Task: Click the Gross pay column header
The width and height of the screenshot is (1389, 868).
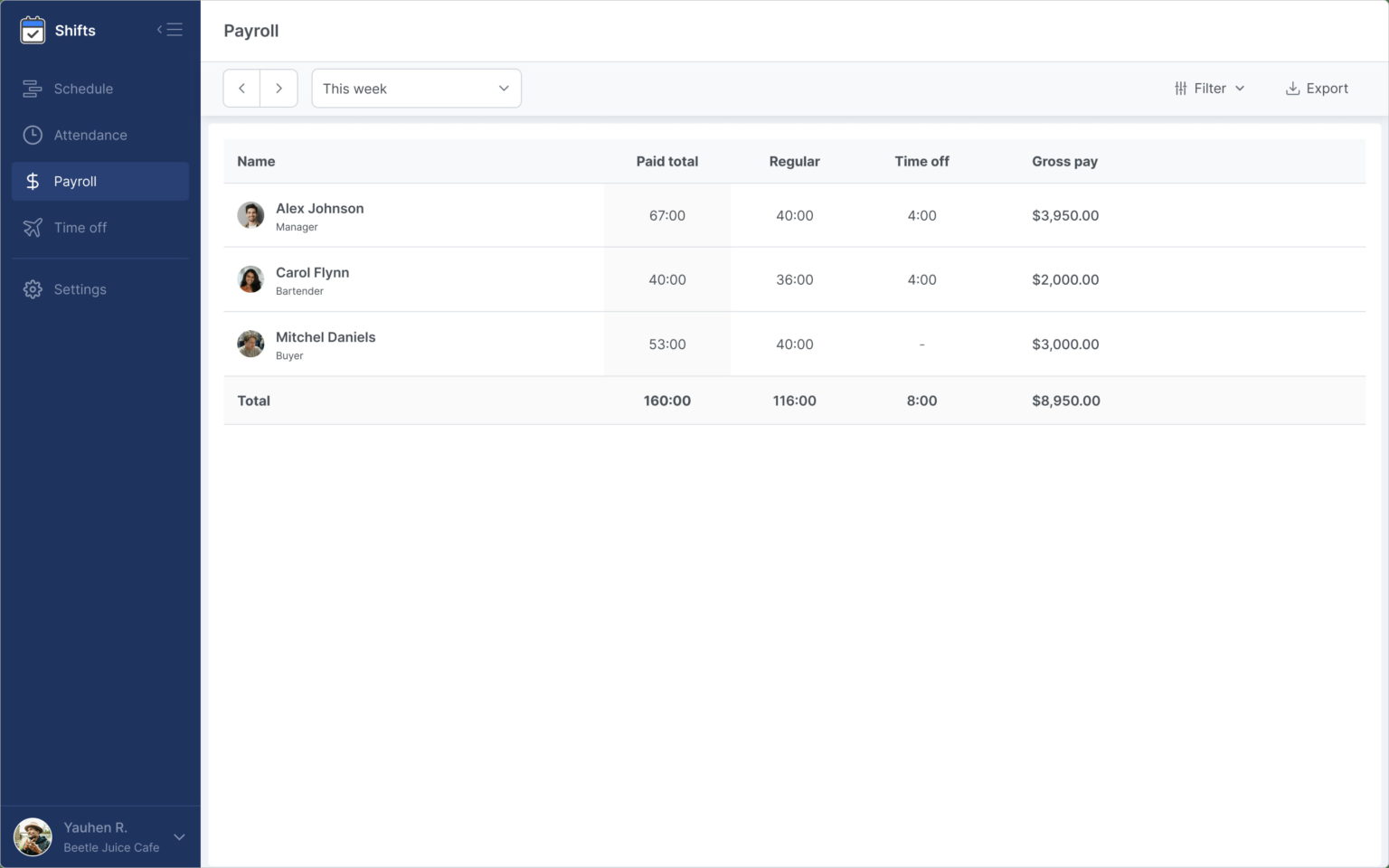Action: pyautogui.click(x=1064, y=161)
